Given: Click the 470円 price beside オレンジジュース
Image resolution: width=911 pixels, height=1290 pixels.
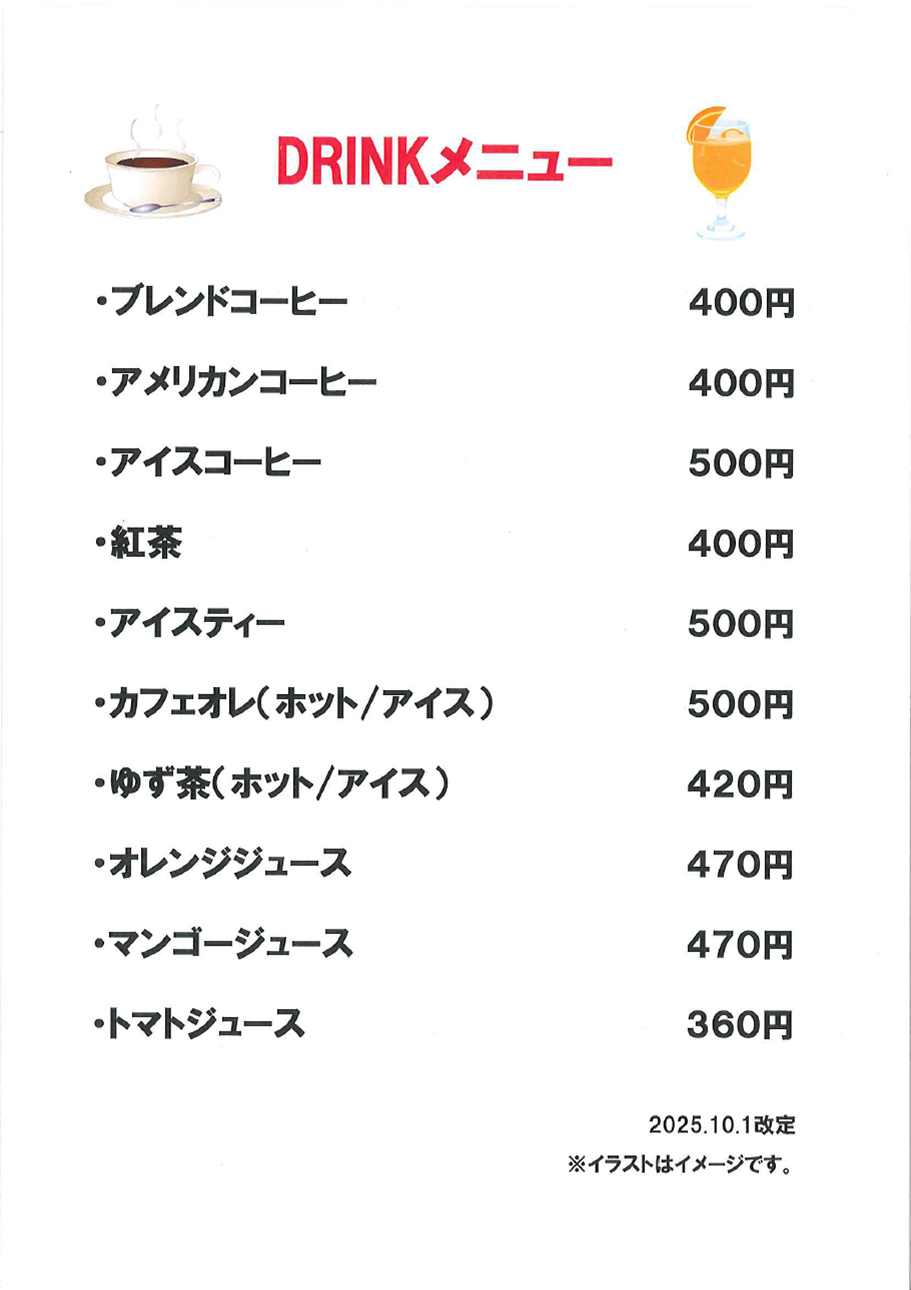Looking at the screenshot, I should (x=741, y=864).
